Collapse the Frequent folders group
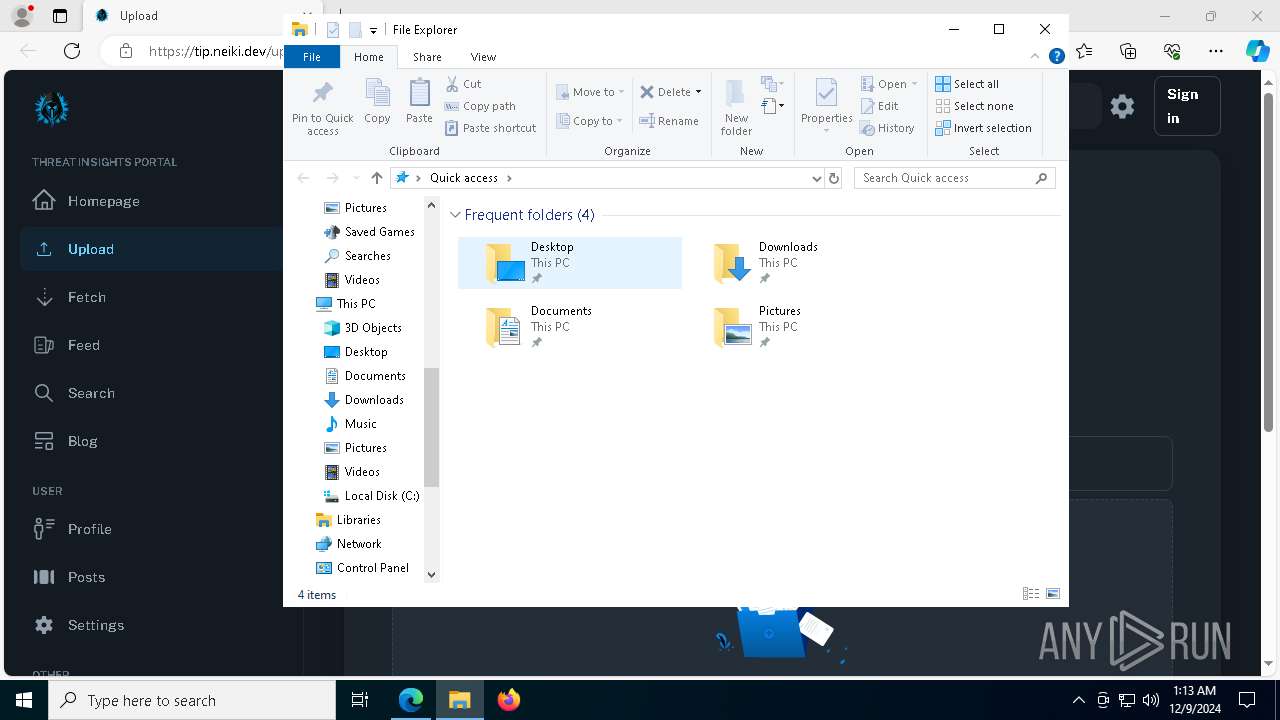 click(456, 215)
